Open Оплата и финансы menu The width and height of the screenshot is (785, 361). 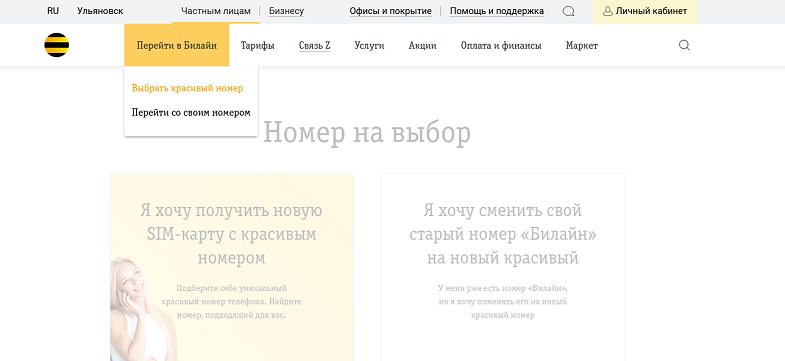[x=501, y=46]
